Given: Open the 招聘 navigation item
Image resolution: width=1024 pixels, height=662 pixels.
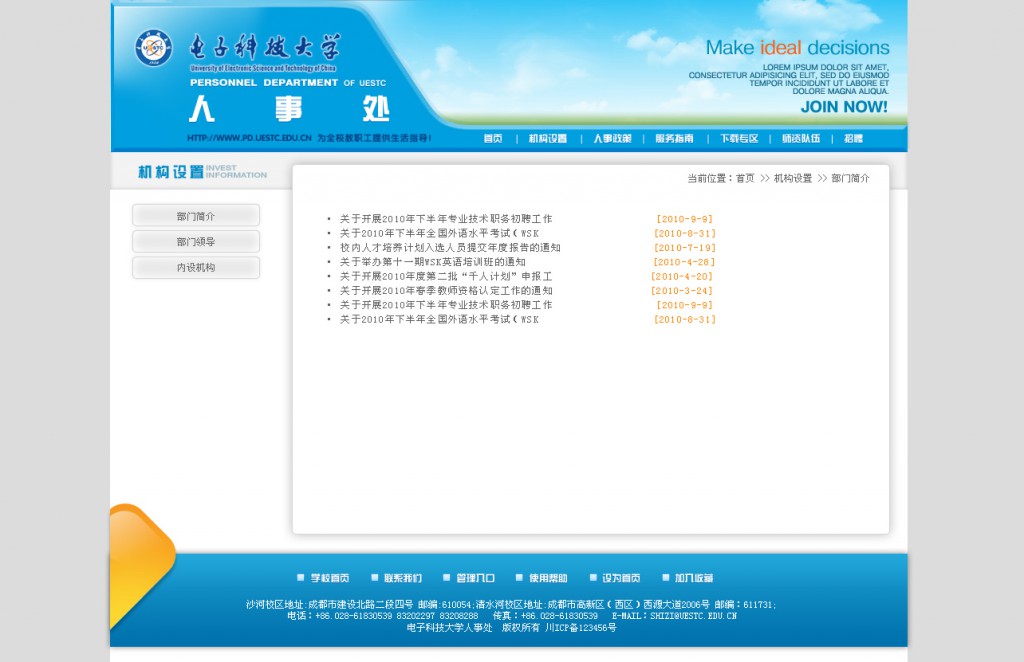Looking at the screenshot, I should pos(853,139).
